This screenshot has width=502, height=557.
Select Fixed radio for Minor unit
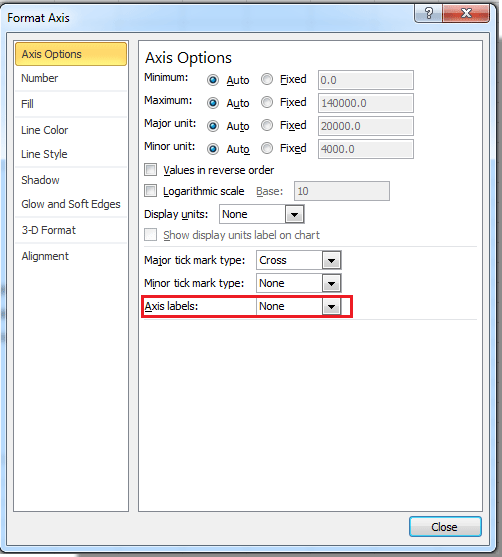[267, 148]
